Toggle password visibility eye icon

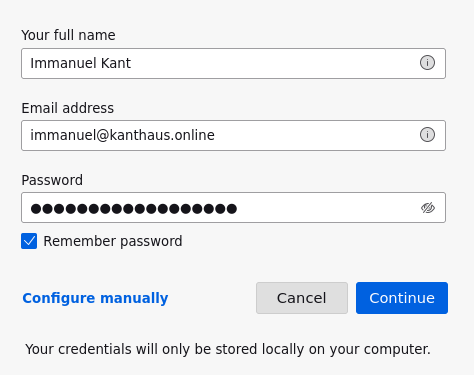(x=428, y=208)
